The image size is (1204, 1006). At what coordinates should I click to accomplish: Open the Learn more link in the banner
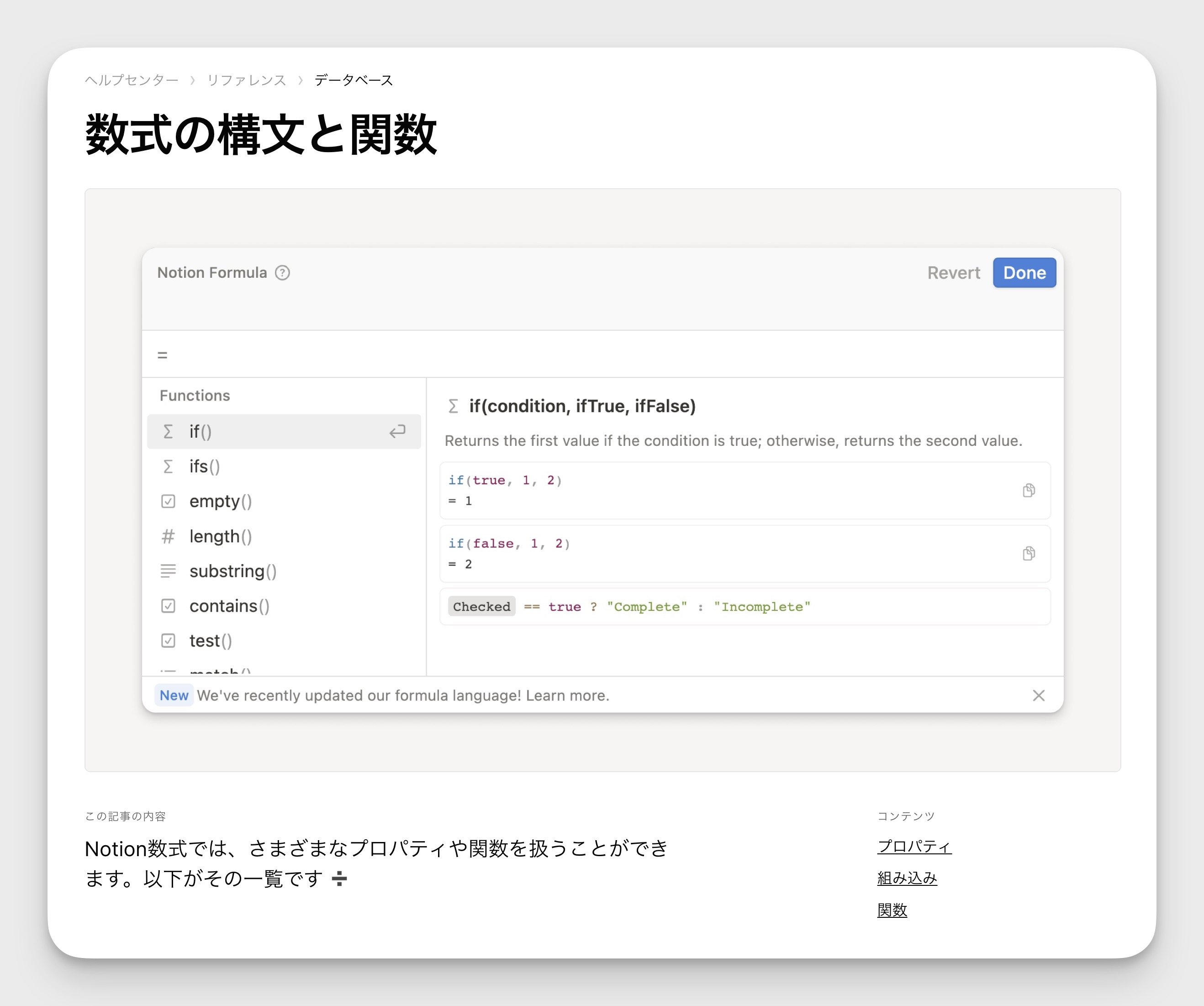pos(567,695)
